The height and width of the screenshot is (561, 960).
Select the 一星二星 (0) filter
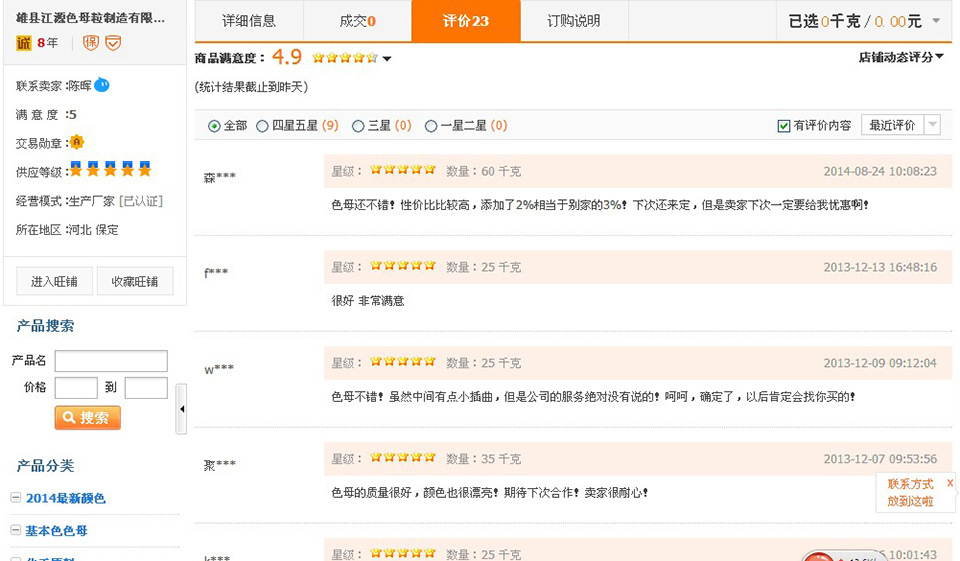click(431, 126)
